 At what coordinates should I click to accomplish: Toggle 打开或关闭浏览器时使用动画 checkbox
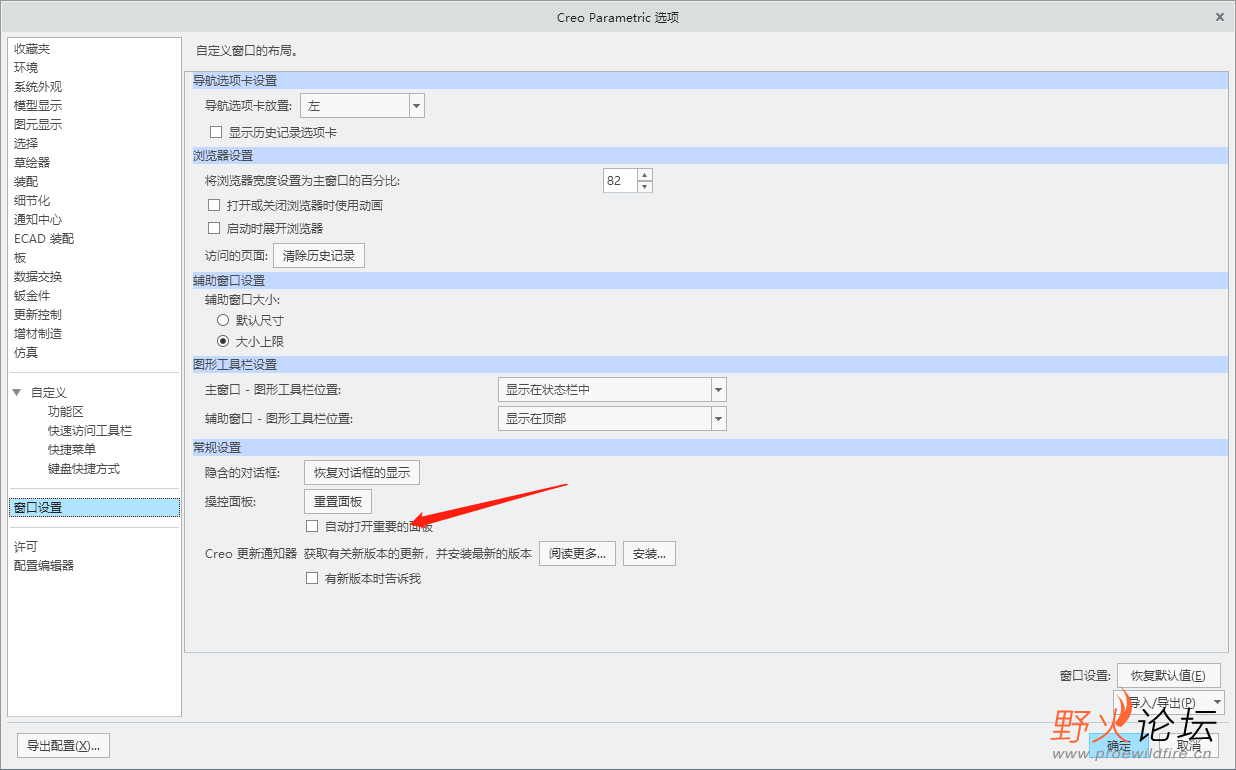(214, 205)
